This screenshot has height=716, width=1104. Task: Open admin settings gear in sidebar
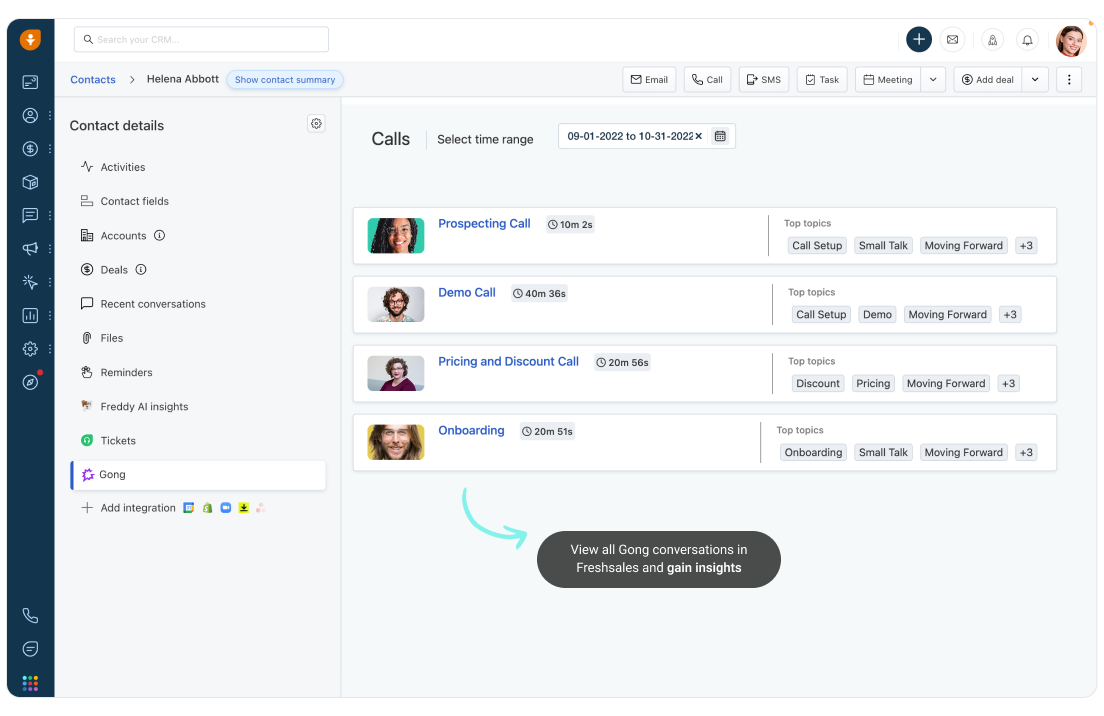coord(30,349)
